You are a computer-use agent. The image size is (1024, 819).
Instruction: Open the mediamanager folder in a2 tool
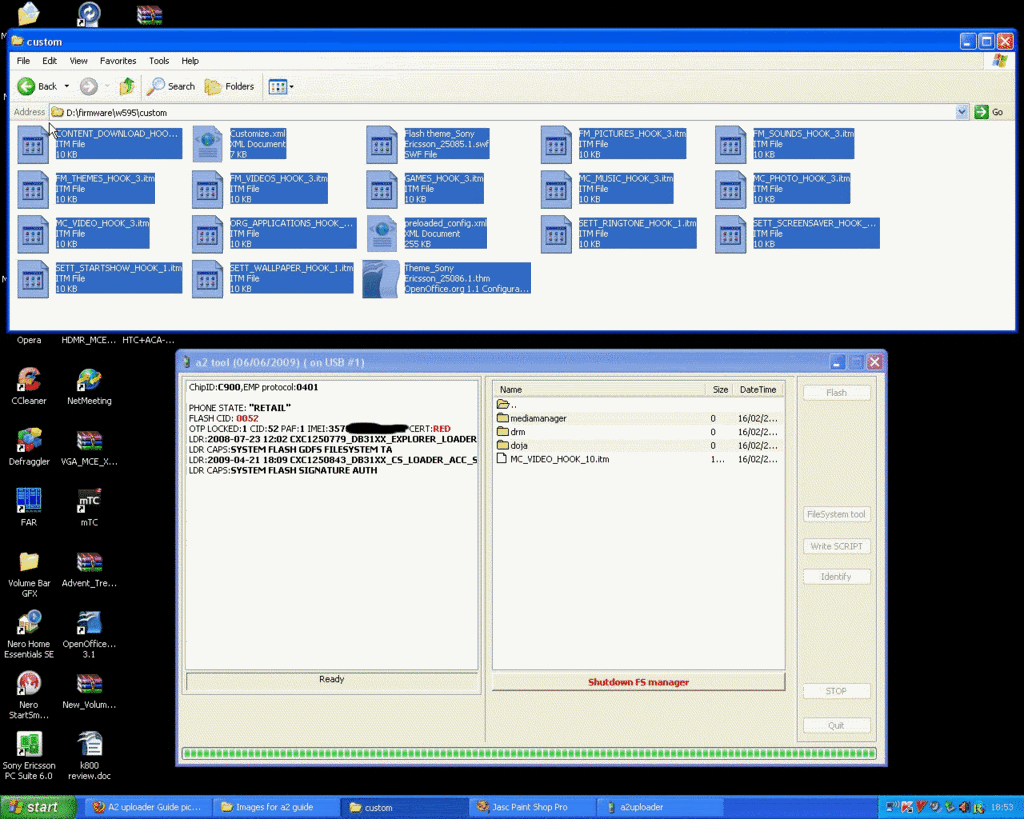(538, 418)
